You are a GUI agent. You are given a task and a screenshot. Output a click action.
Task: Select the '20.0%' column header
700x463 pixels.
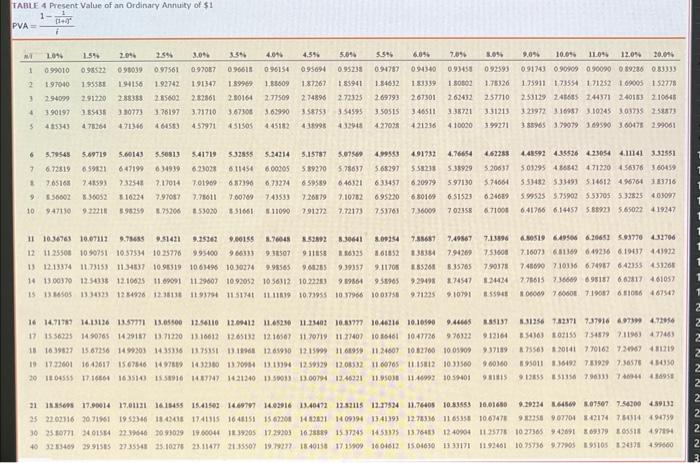point(664,55)
